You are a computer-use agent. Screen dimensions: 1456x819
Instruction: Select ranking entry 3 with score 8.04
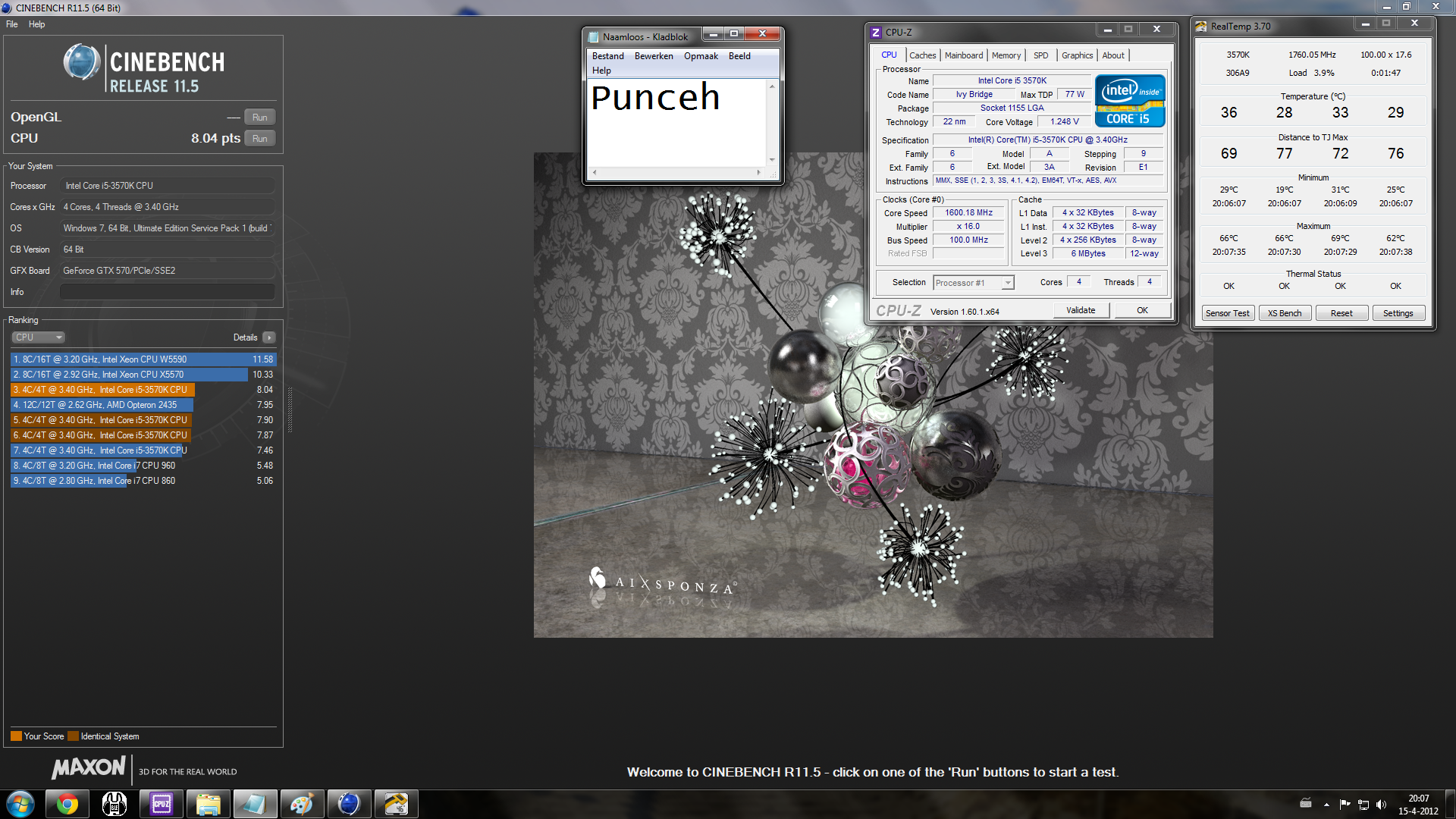coord(143,390)
